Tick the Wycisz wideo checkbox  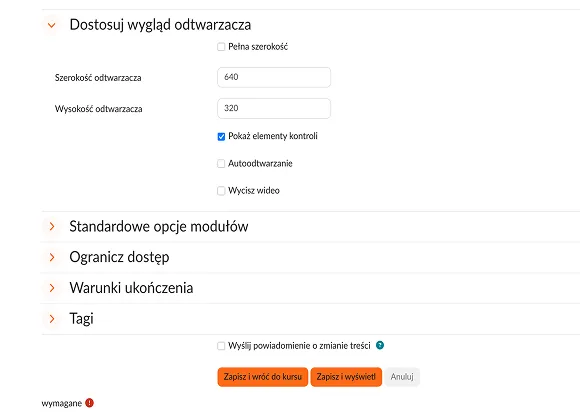pos(221,191)
